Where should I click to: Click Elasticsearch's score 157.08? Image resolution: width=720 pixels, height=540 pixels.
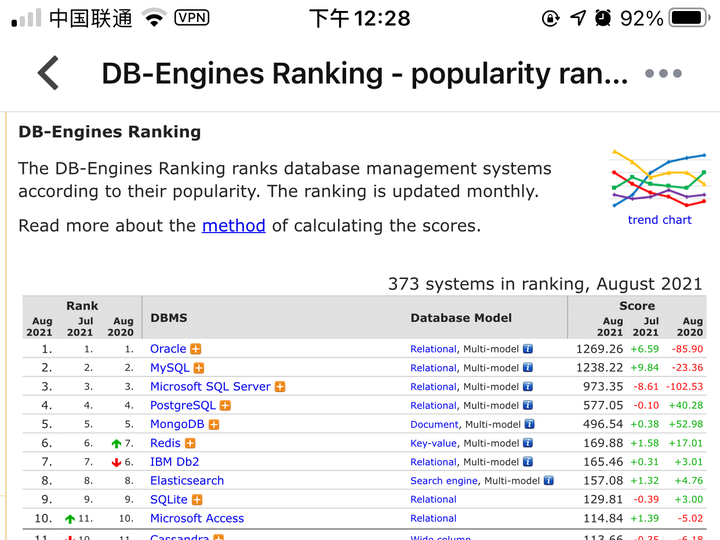603,481
